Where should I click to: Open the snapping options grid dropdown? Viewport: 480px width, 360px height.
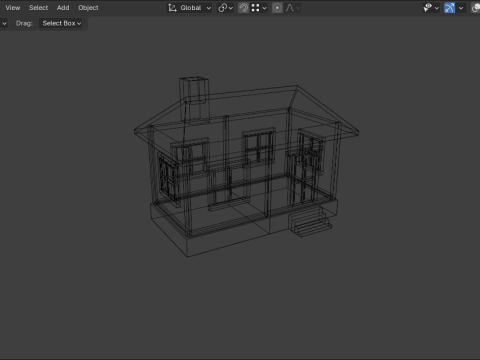pos(259,8)
